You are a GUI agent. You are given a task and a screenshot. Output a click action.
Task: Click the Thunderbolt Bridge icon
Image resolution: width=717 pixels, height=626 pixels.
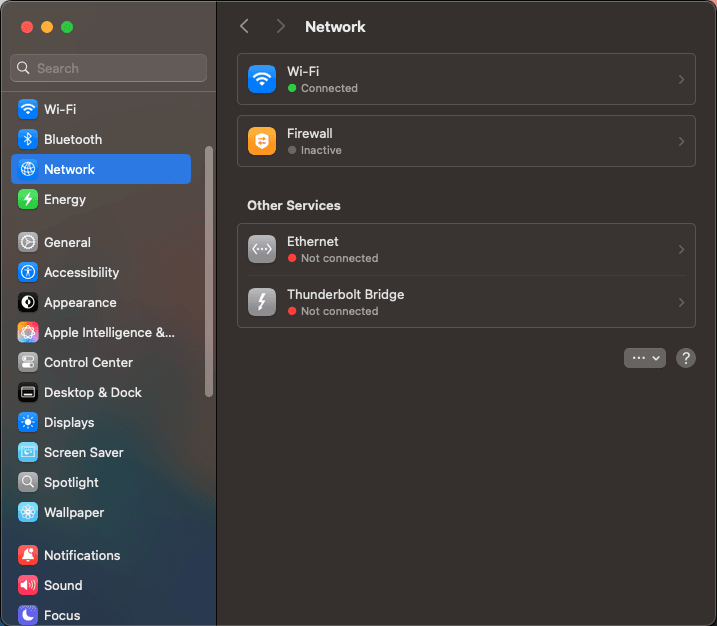coord(262,302)
